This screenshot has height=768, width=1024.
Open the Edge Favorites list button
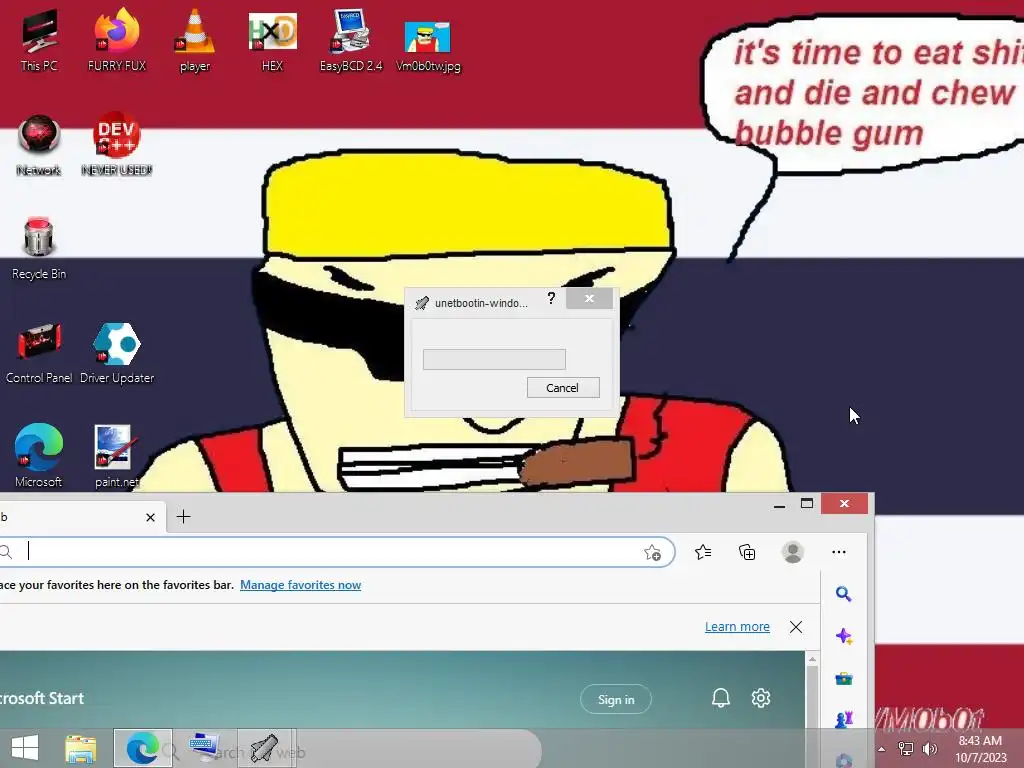coord(703,552)
